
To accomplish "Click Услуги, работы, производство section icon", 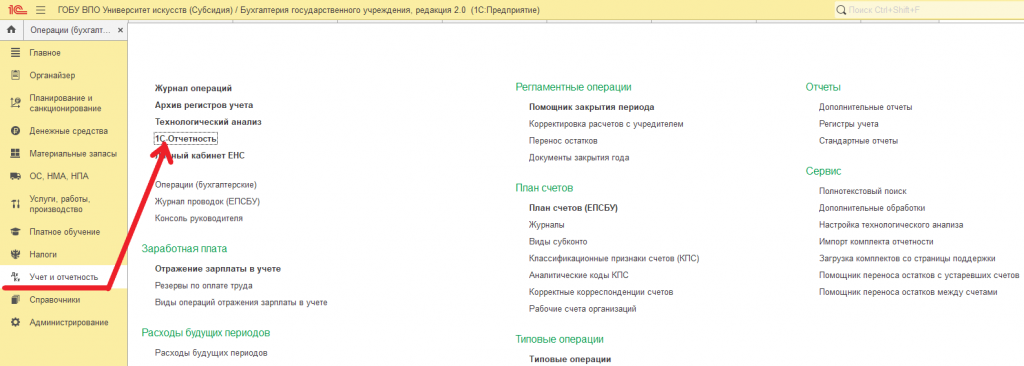I will coord(16,204).
